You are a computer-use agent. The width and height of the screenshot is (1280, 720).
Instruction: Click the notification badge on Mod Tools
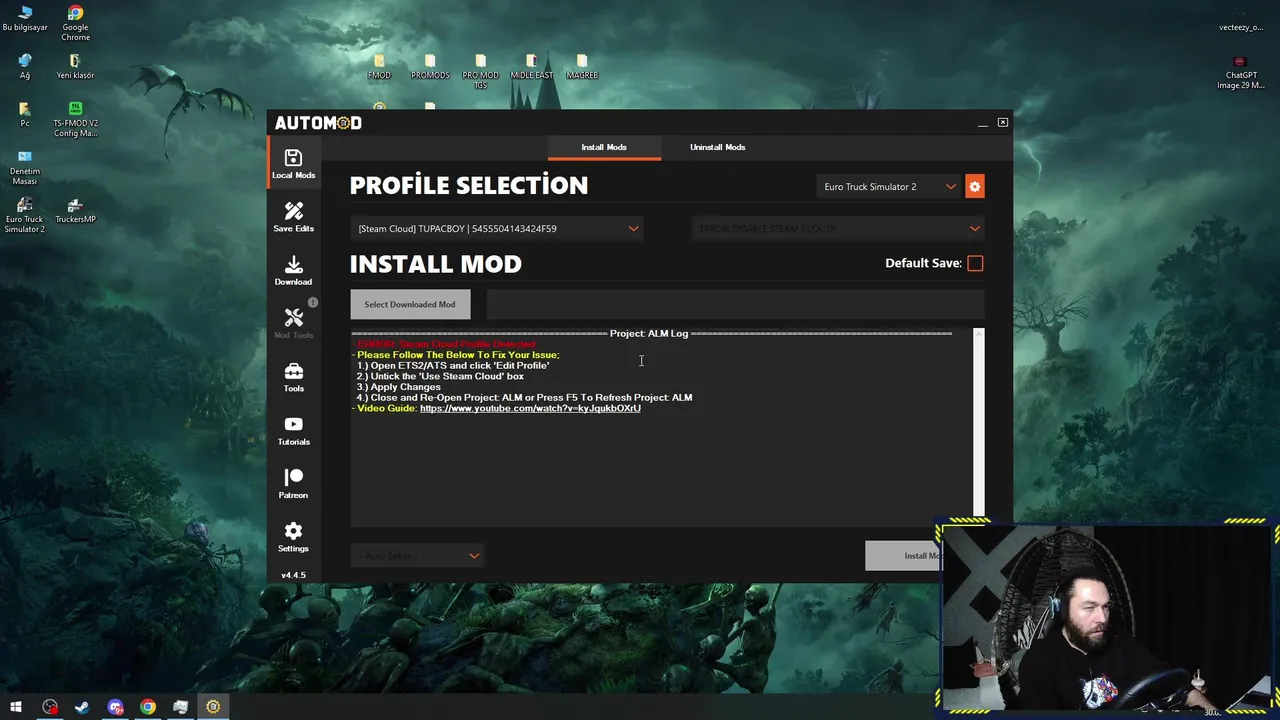(312, 302)
